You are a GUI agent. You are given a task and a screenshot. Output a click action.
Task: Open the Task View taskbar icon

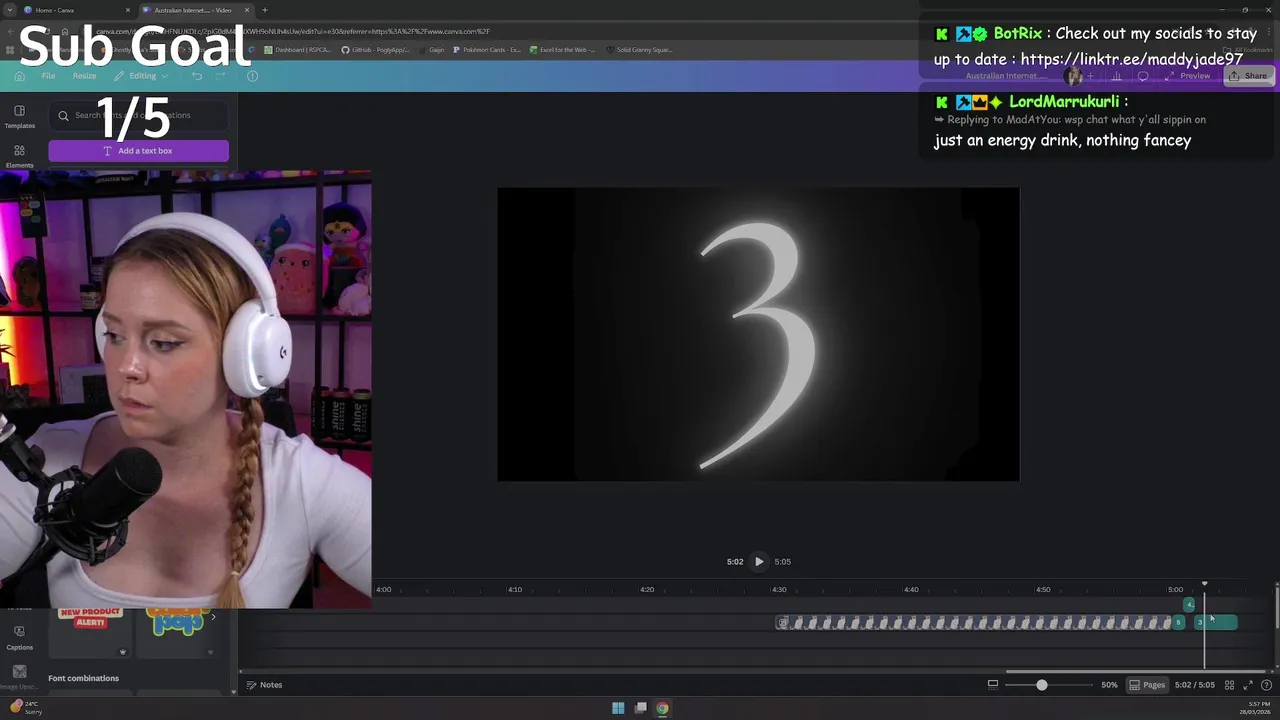tap(640, 708)
